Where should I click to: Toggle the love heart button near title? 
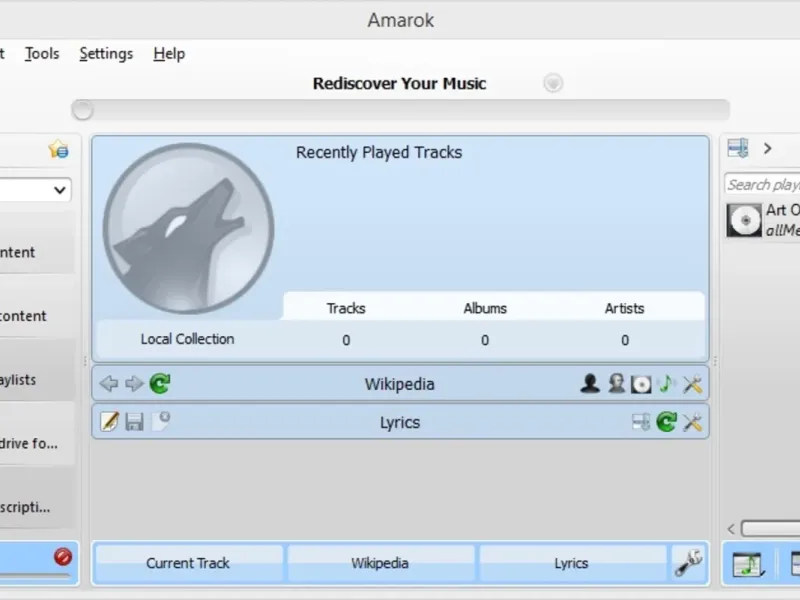tap(553, 83)
